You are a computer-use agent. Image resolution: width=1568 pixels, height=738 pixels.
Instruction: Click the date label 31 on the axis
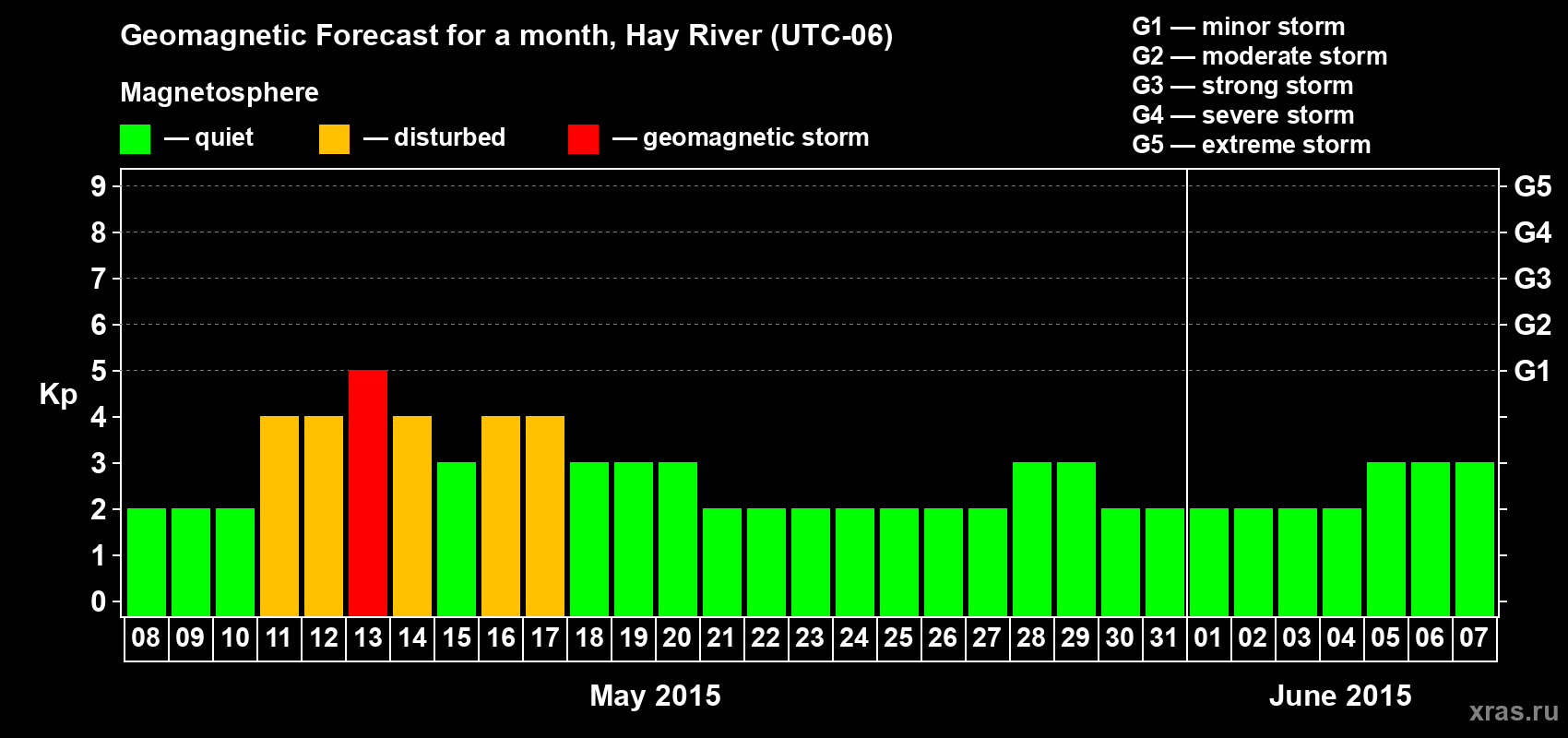click(1164, 638)
